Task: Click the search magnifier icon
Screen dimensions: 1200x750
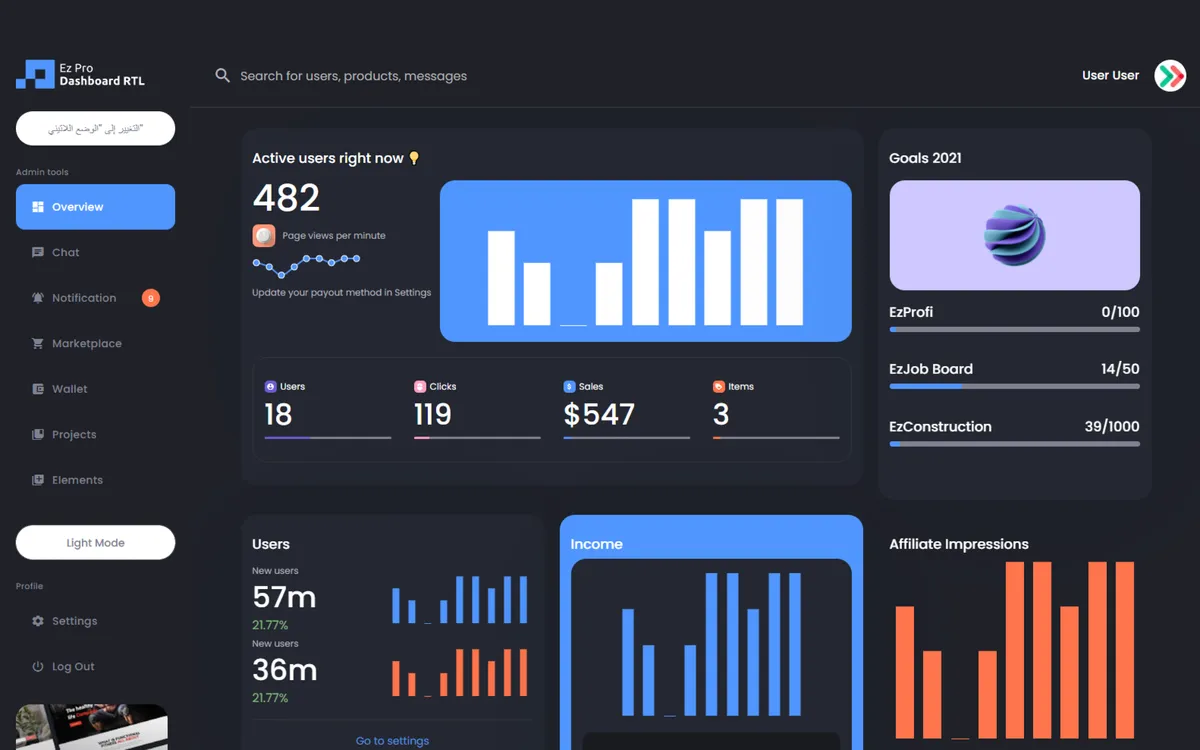Action: pyautogui.click(x=223, y=75)
